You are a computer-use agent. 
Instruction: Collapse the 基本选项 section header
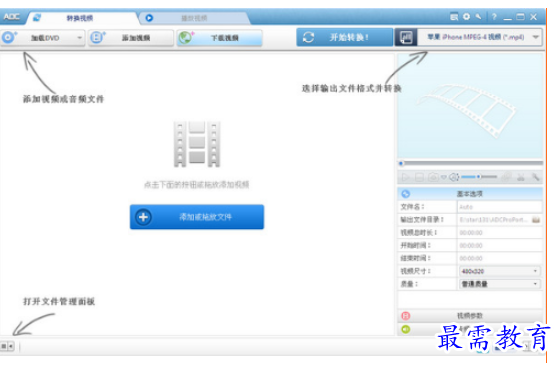coord(470,194)
